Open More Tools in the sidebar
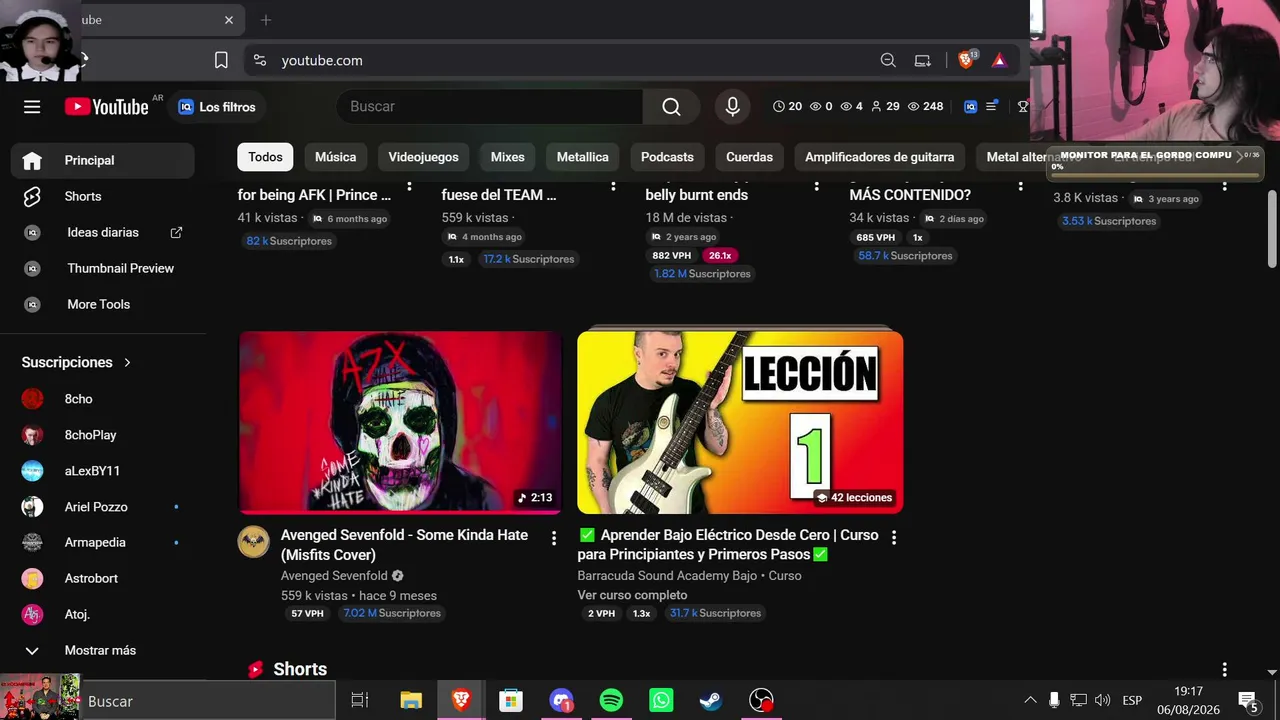The width and height of the screenshot is (1280, 720). (103, 304)
